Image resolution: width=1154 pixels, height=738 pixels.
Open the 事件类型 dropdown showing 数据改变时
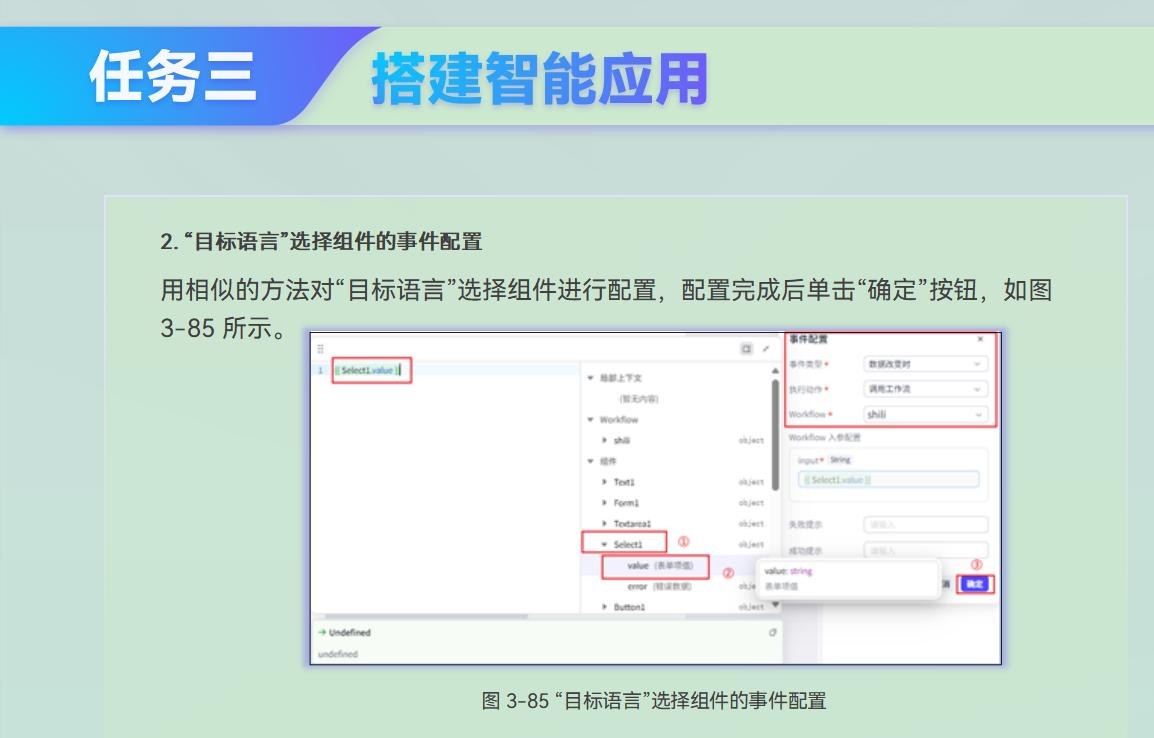(925, 364)
